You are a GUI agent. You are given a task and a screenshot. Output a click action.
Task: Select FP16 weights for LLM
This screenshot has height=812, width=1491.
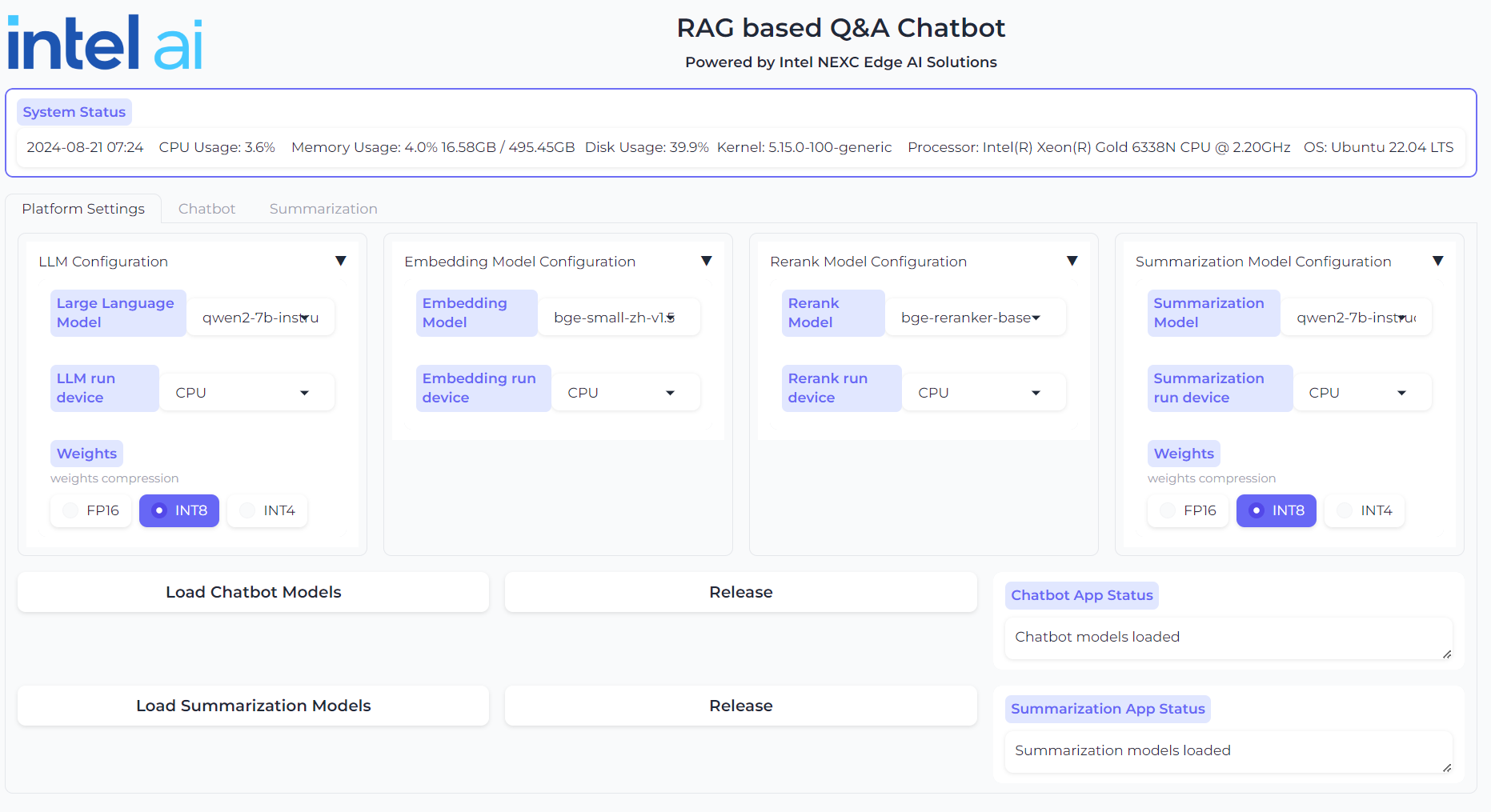91,510
